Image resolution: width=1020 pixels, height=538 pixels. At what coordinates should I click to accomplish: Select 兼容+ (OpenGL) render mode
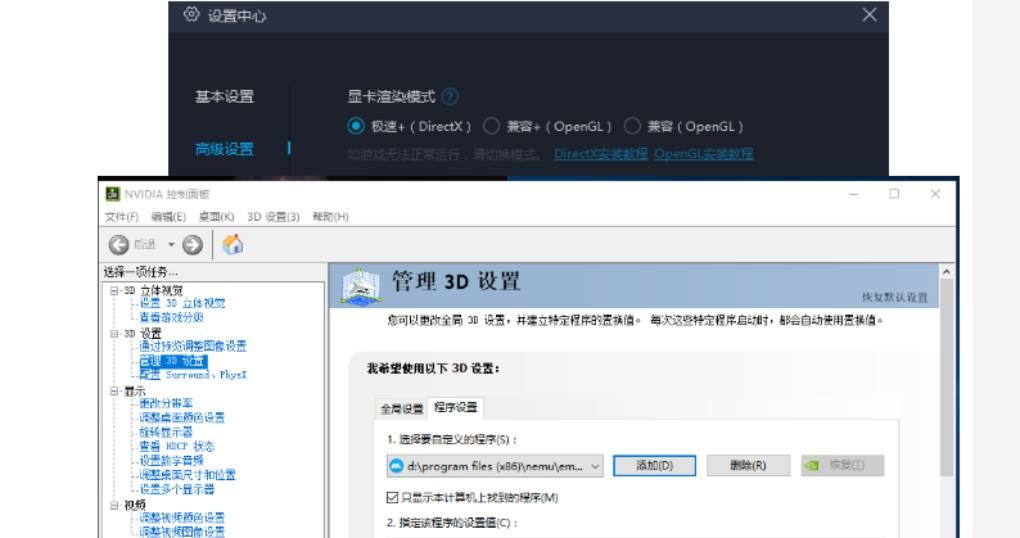(491, 126)
